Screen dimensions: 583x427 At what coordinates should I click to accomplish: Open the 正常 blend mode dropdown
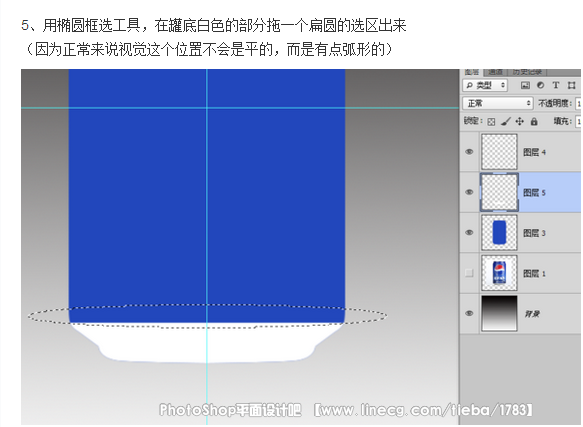498,103
